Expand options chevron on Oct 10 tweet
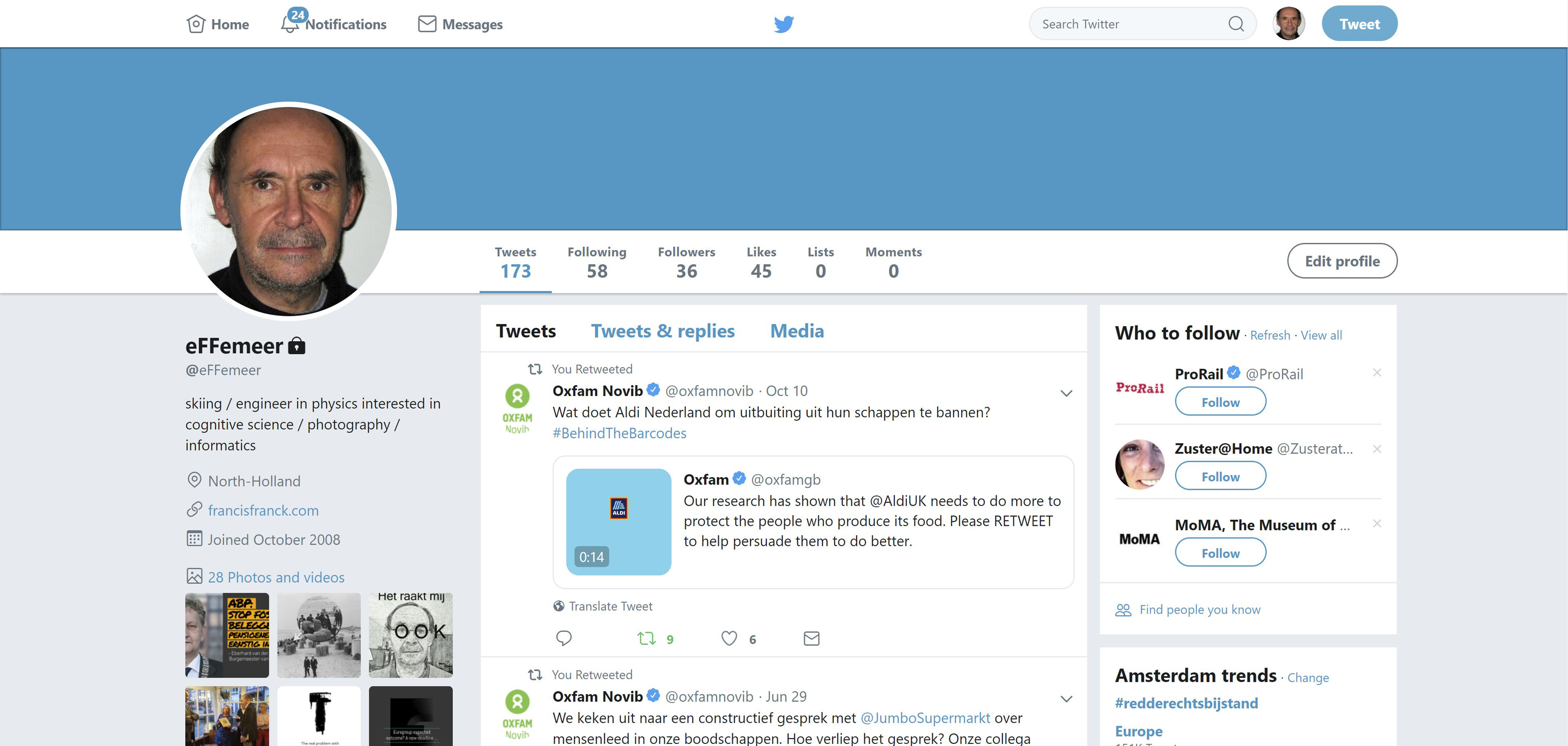The width and height of the screenshot is (1568, 746). [1066, 393]
